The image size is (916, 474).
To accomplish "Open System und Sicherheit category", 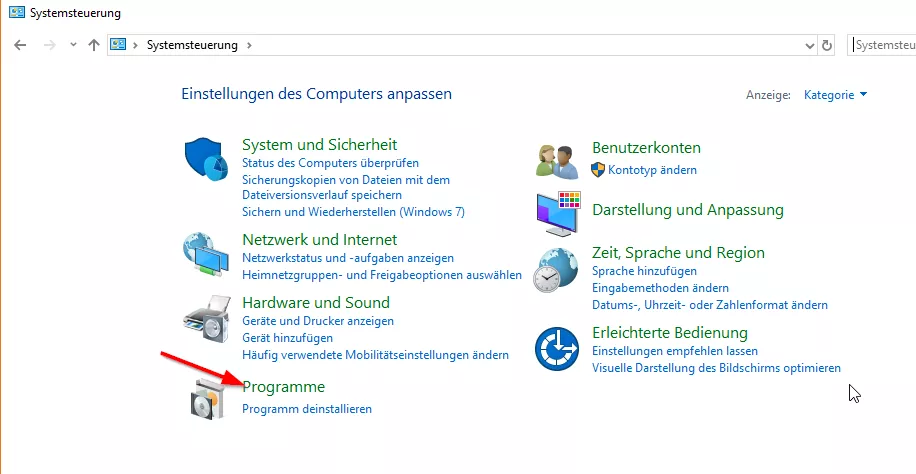I will coord(320,144).
